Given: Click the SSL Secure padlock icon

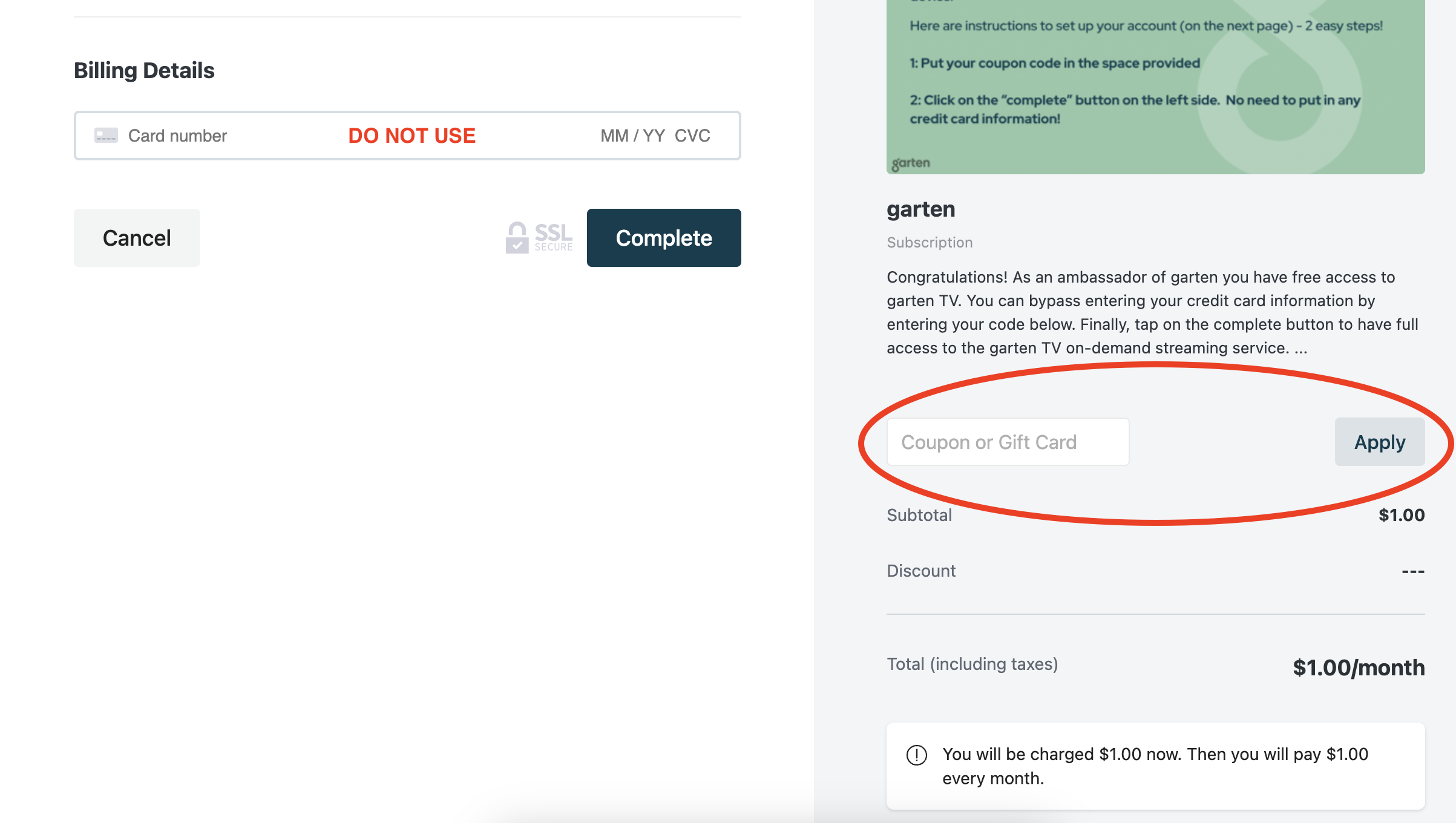Looking at the screenshot, I should [517, 237].
